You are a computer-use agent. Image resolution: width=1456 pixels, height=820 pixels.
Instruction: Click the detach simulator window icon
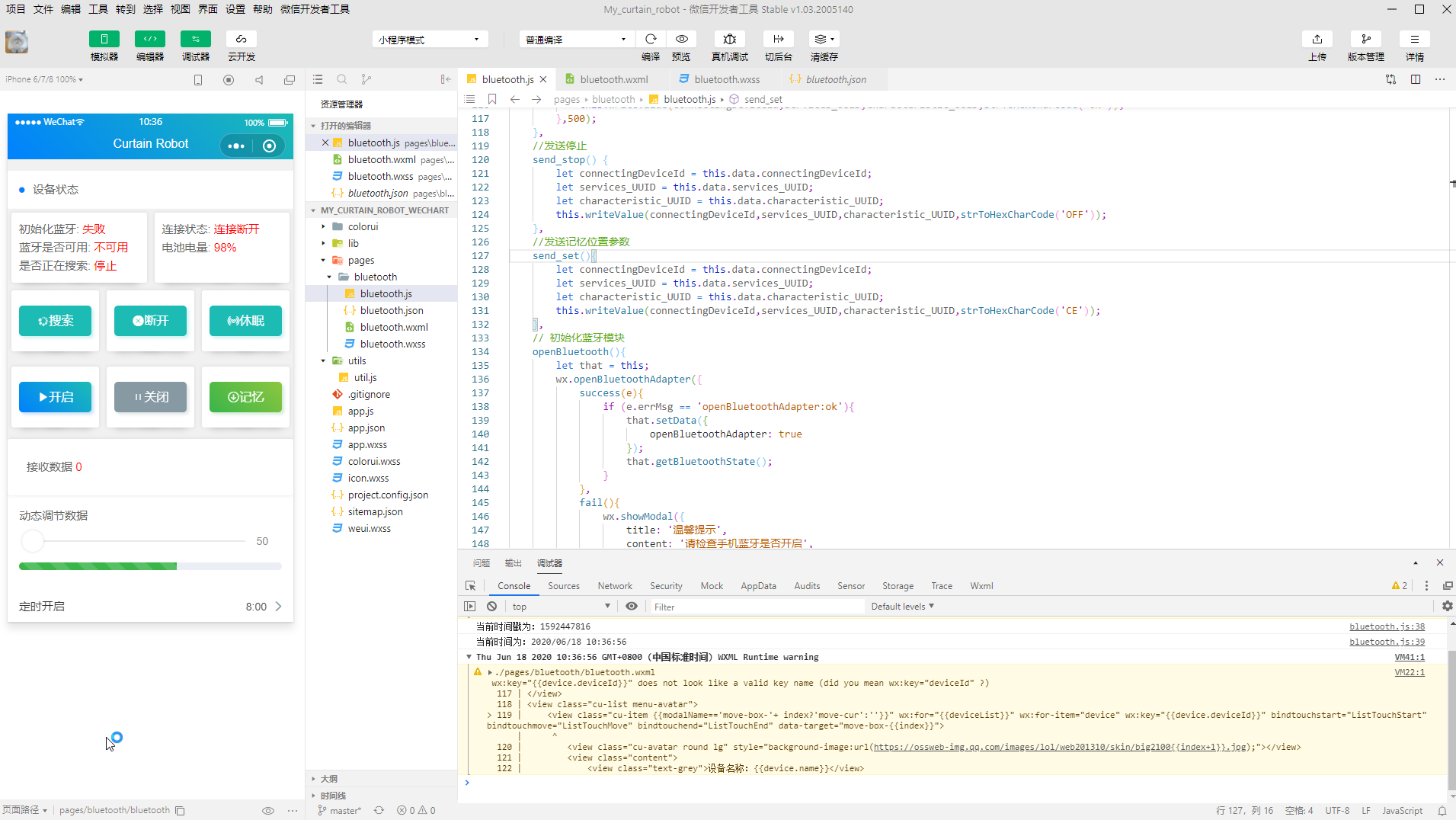[x=290, y=79]
